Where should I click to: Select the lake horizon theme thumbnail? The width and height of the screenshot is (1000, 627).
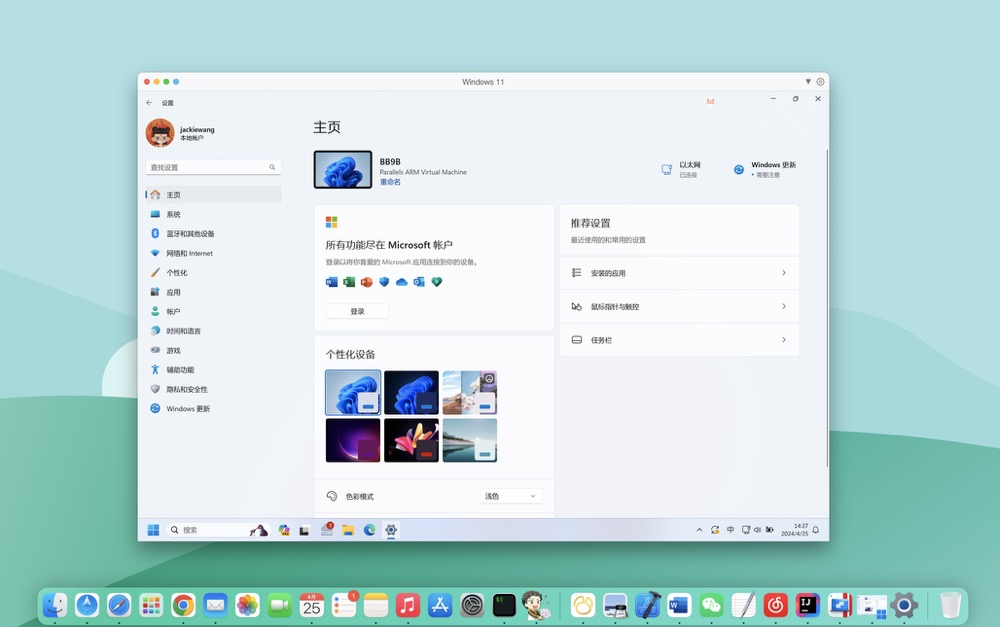(x=470, y=440)
